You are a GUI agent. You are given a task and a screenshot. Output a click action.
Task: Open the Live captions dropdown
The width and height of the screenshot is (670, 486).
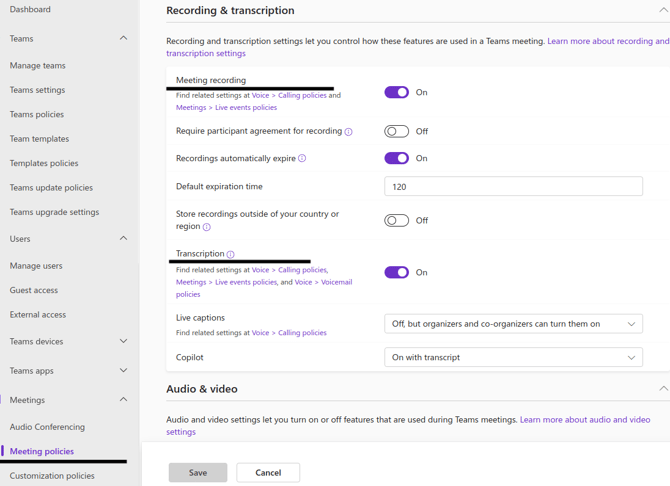[513, 324]
